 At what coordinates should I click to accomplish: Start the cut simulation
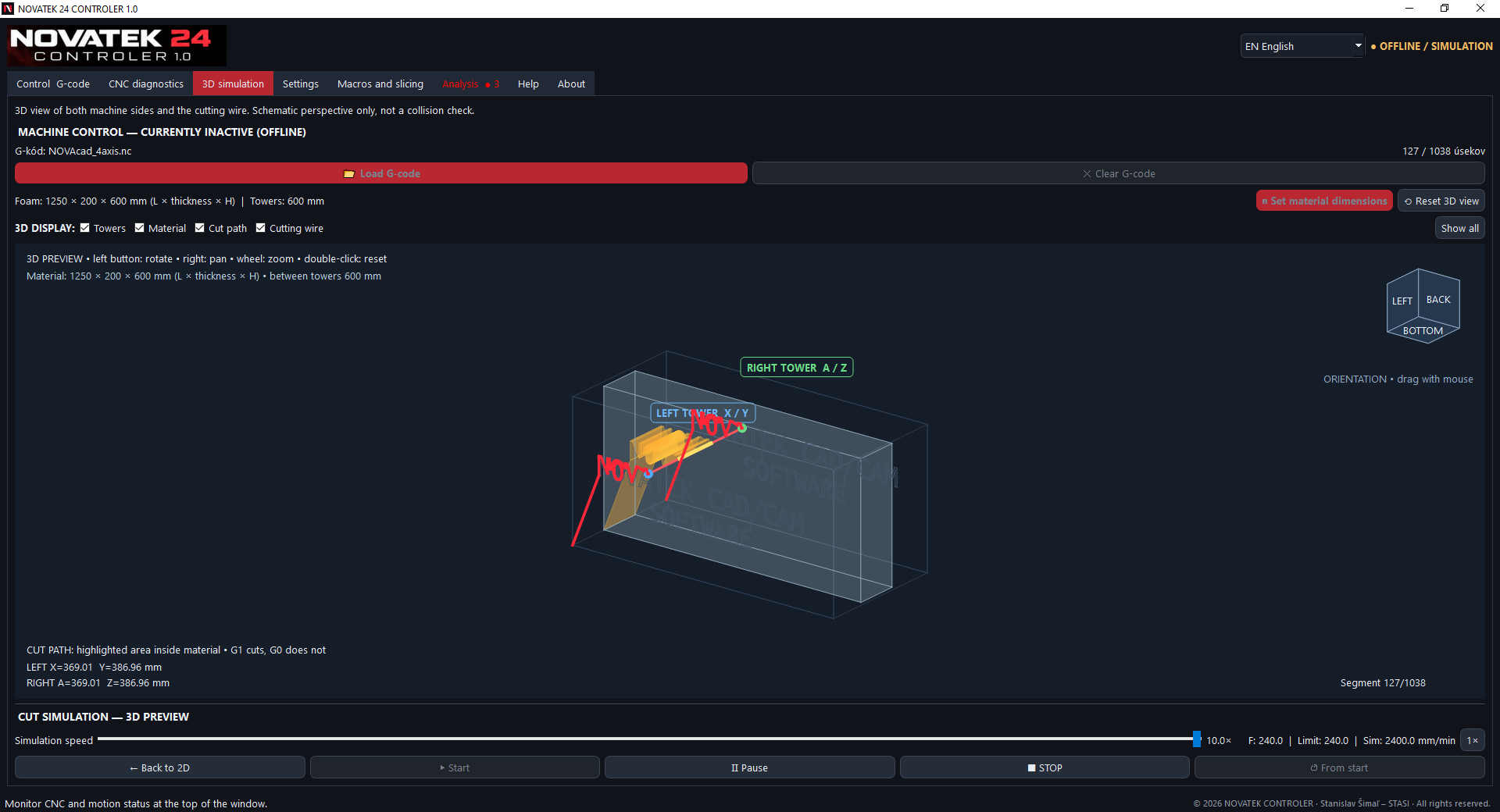click(x=455, y=767)
